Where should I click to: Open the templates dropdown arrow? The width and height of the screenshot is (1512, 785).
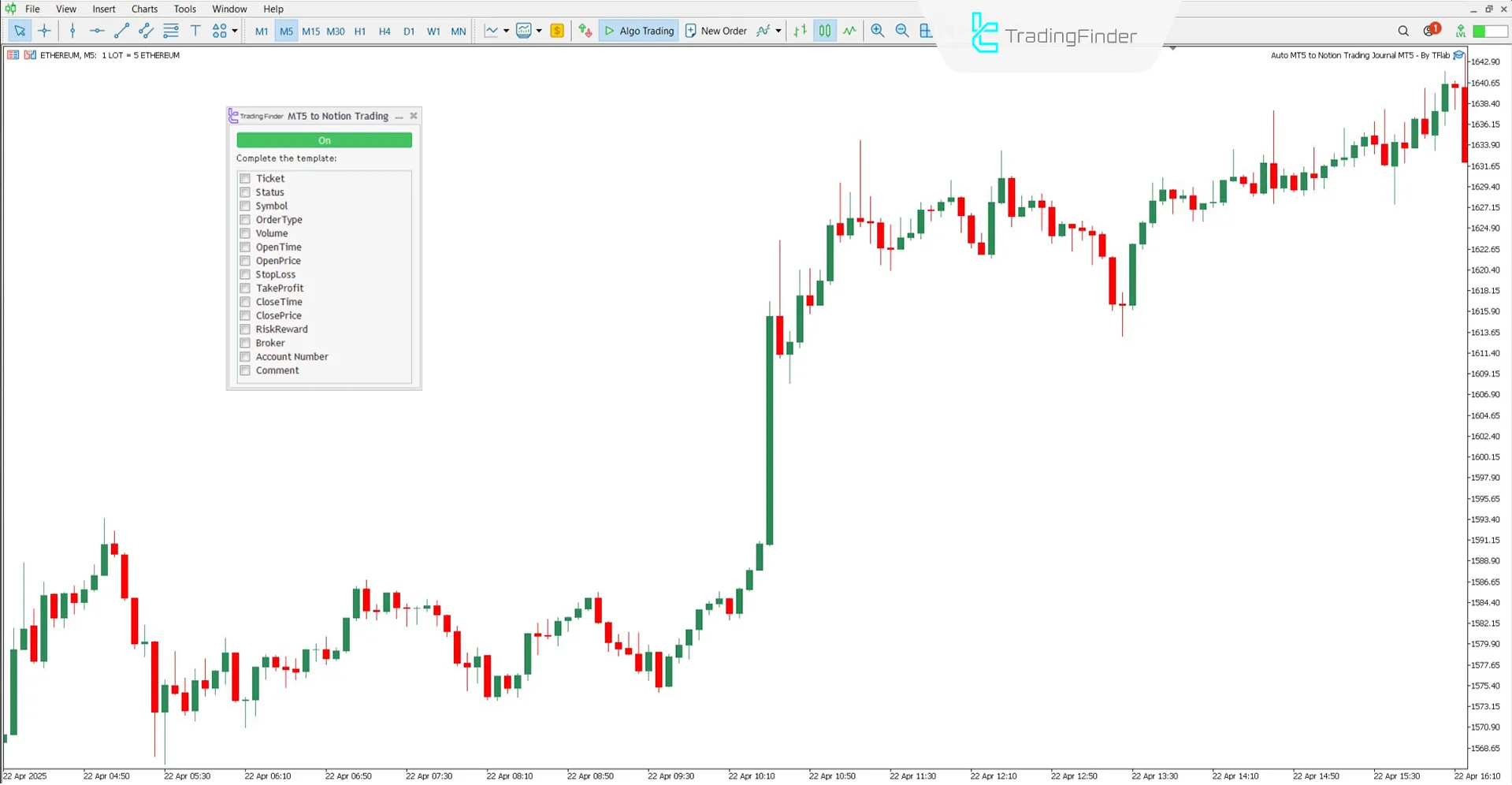tap(539, 31)
